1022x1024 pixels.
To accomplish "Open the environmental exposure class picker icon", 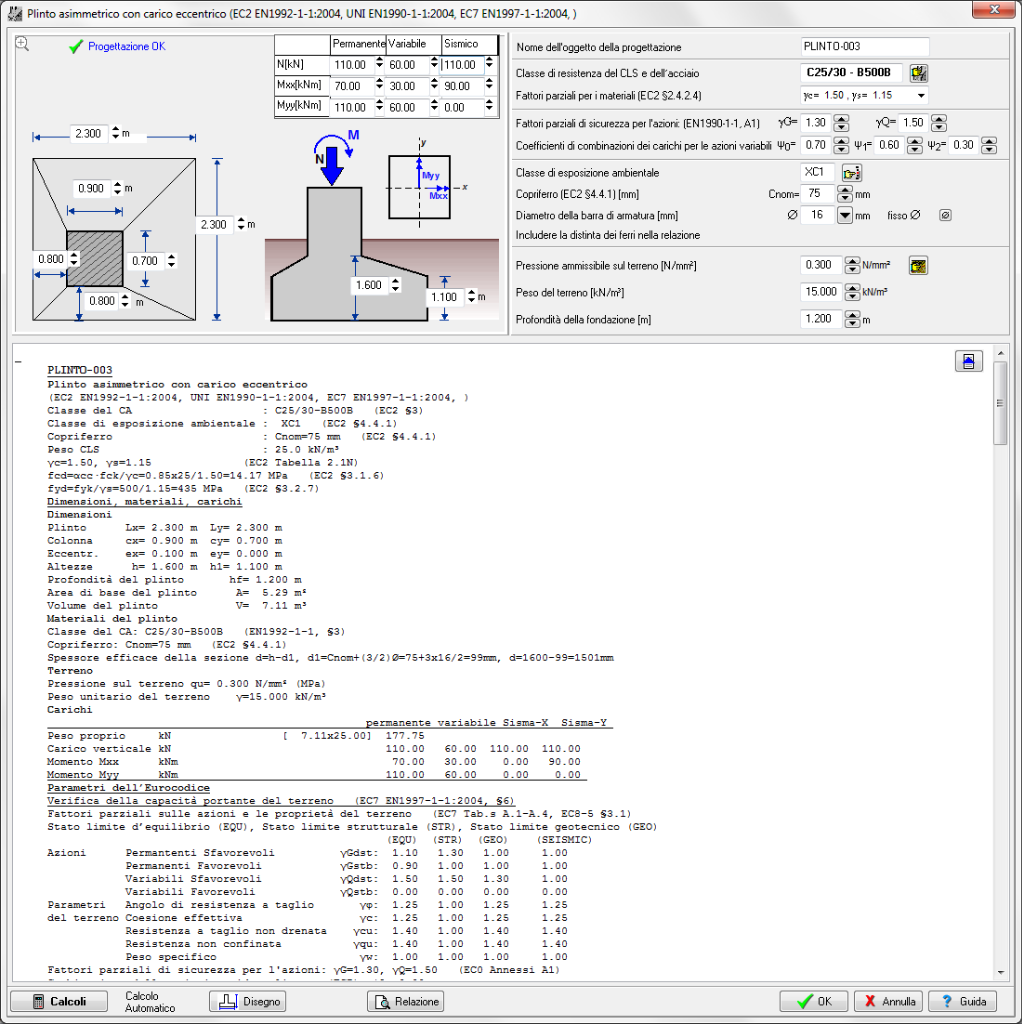I will [x=852, y=173].
